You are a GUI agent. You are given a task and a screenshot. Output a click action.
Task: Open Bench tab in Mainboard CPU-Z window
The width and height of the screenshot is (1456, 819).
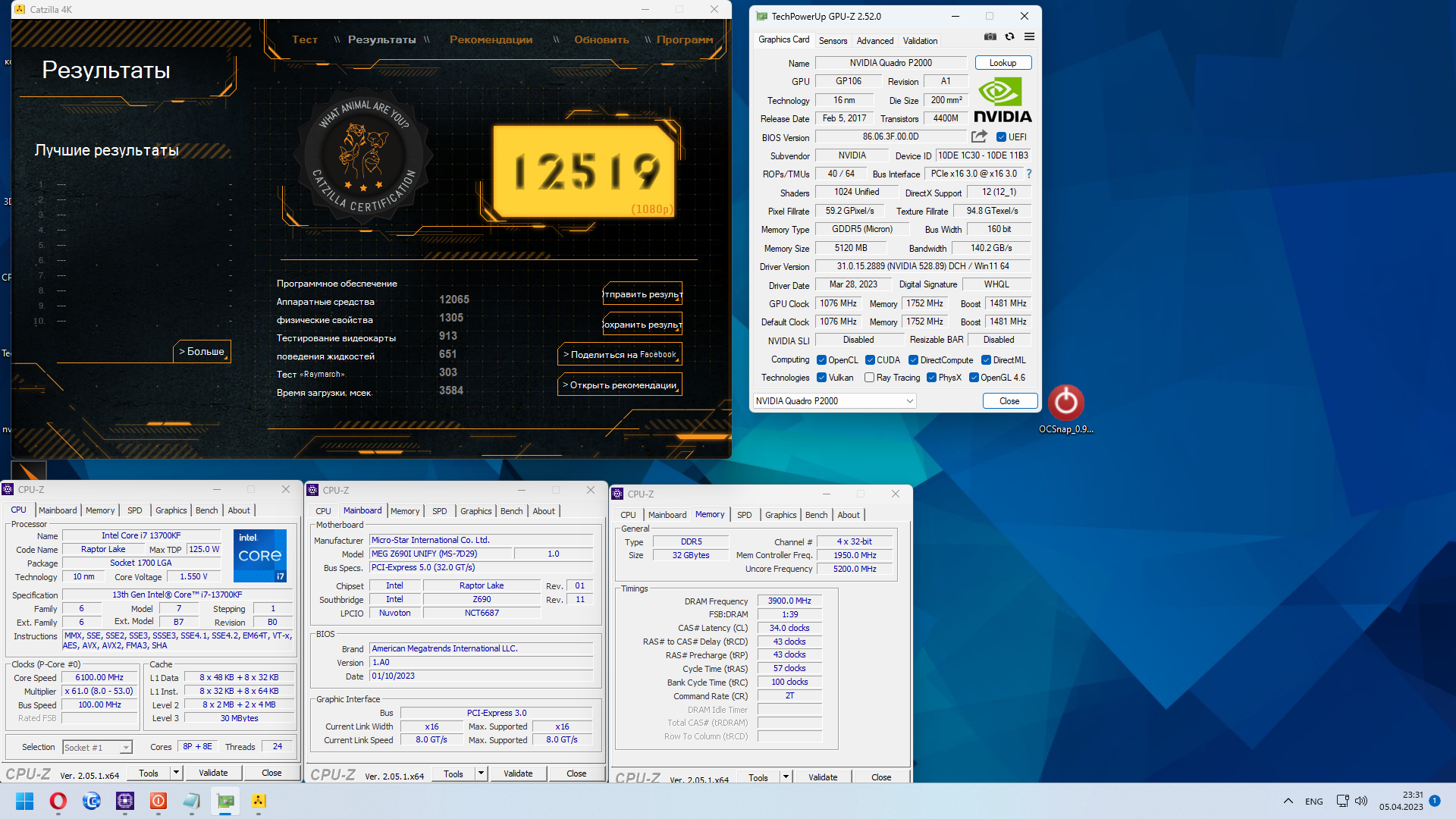point(512,511)
